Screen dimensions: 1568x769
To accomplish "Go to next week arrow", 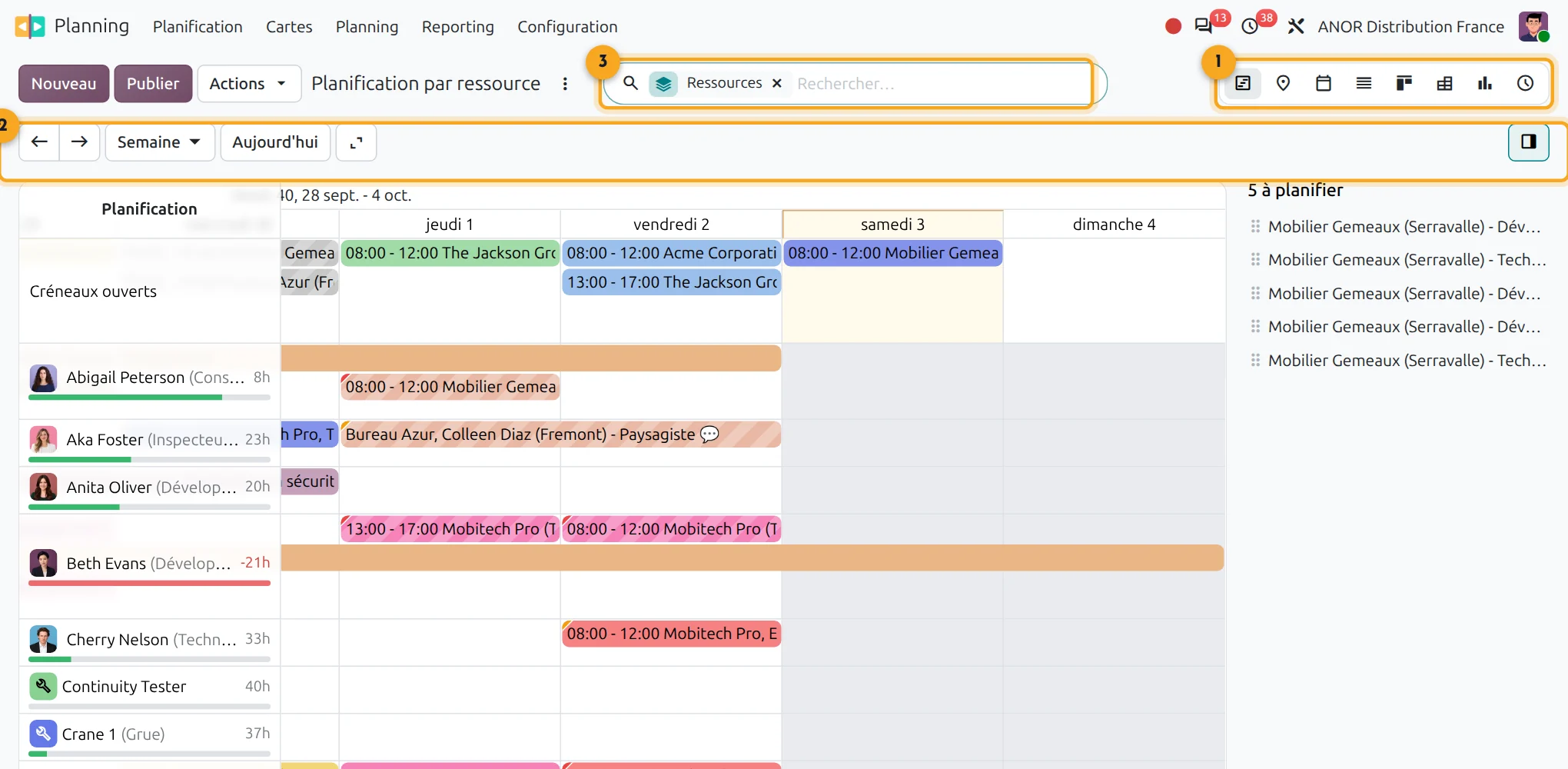I will pos(79,142).
